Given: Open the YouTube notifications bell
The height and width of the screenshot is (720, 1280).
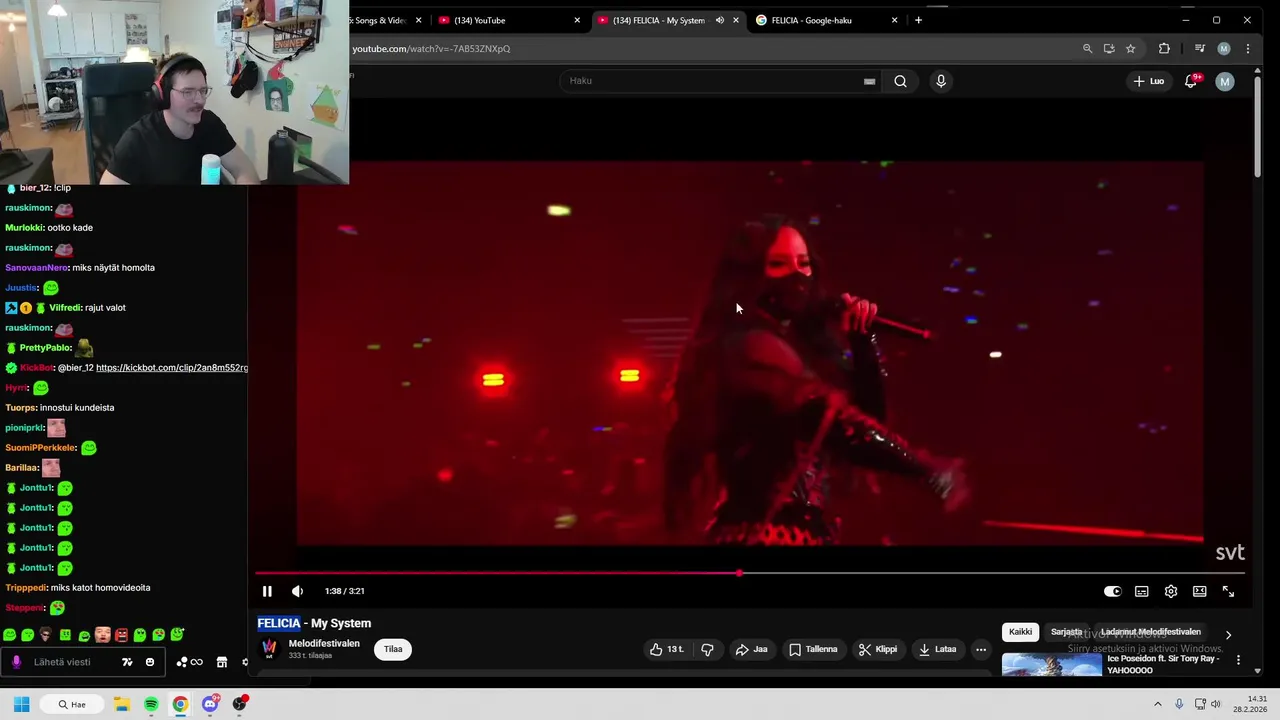Looking at the screenshot, I should 1190,81.
